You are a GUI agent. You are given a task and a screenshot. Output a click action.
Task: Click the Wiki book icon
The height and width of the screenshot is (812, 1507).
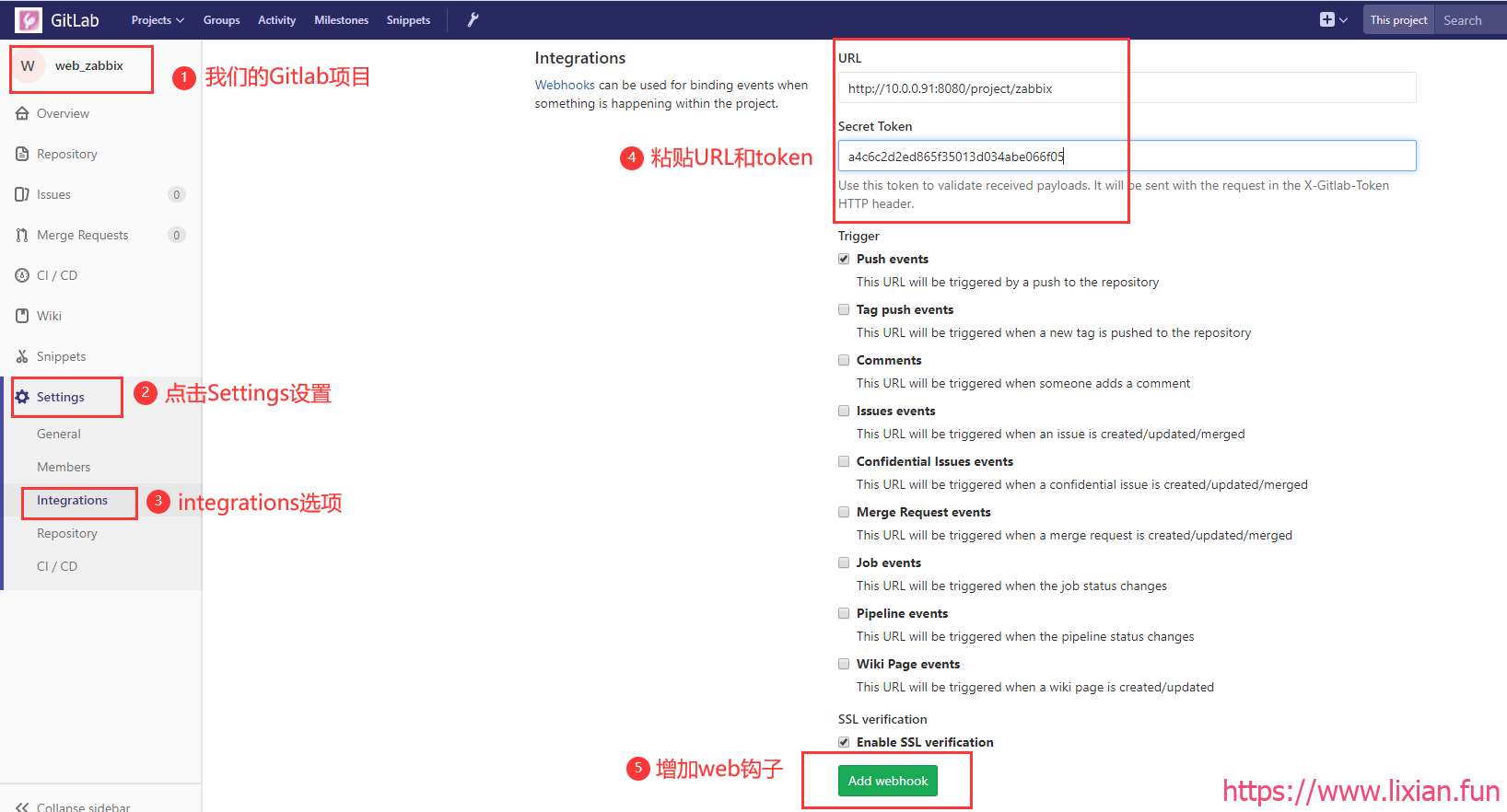(22, 316)
